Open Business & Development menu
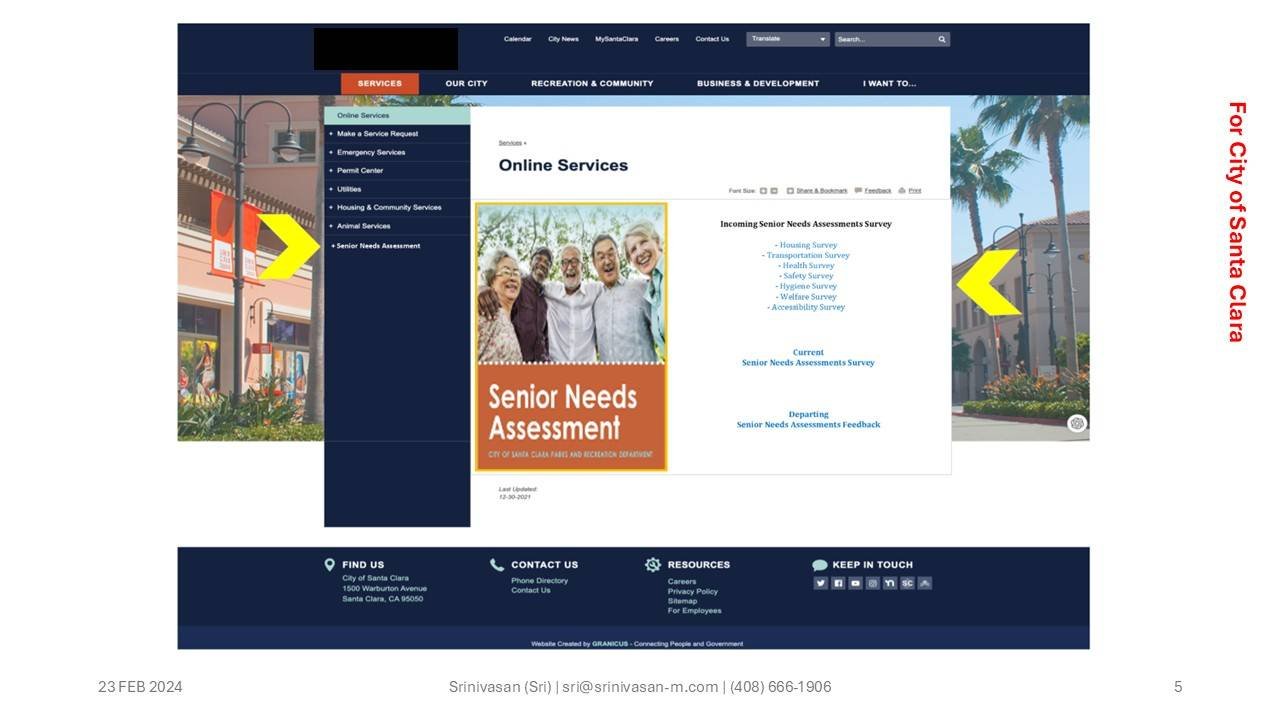The width and height of the screenshot is (1280, 720). [x=758, y=84]
